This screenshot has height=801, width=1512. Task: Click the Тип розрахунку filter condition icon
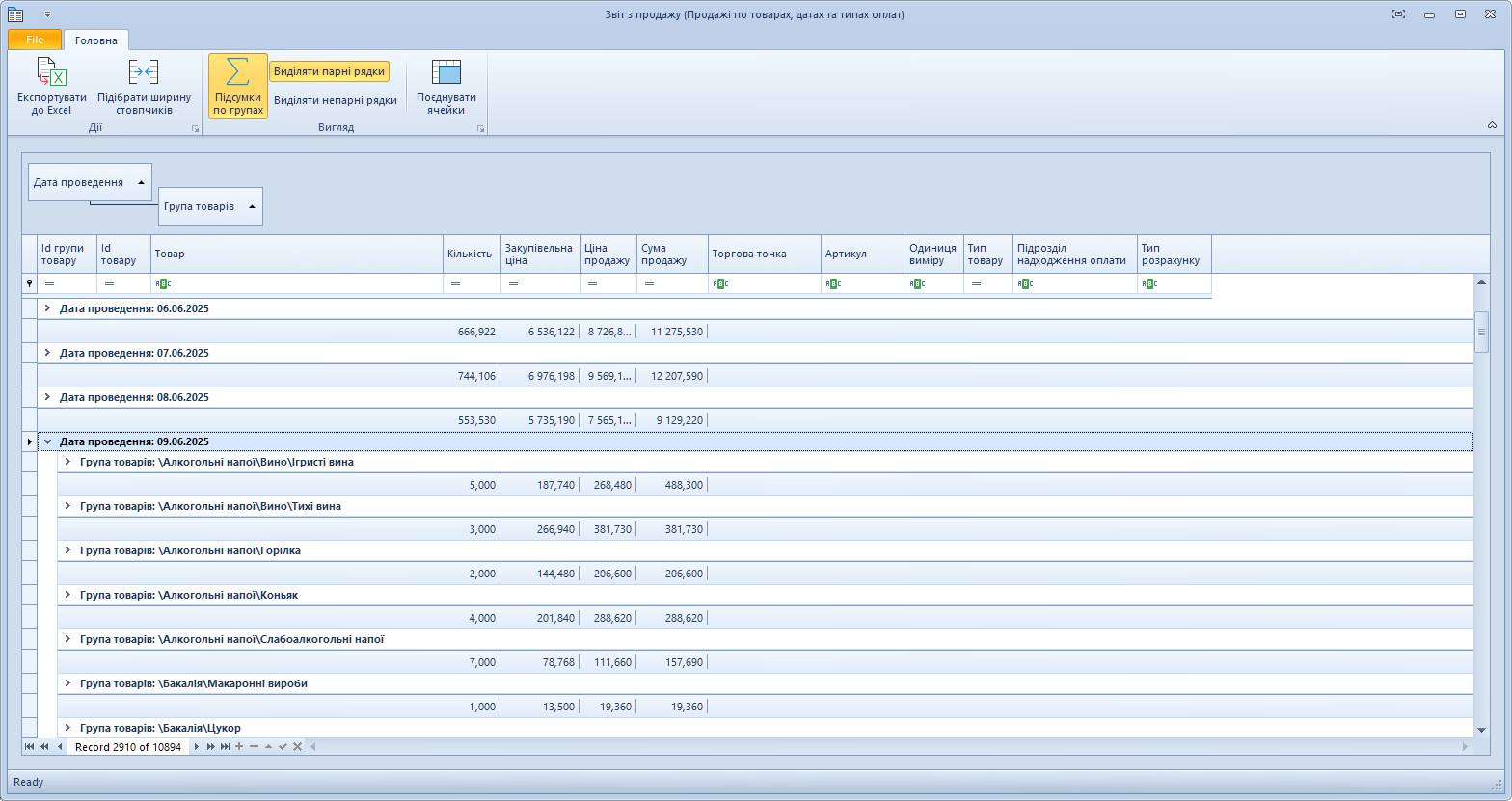click(x=1148, y=284)
